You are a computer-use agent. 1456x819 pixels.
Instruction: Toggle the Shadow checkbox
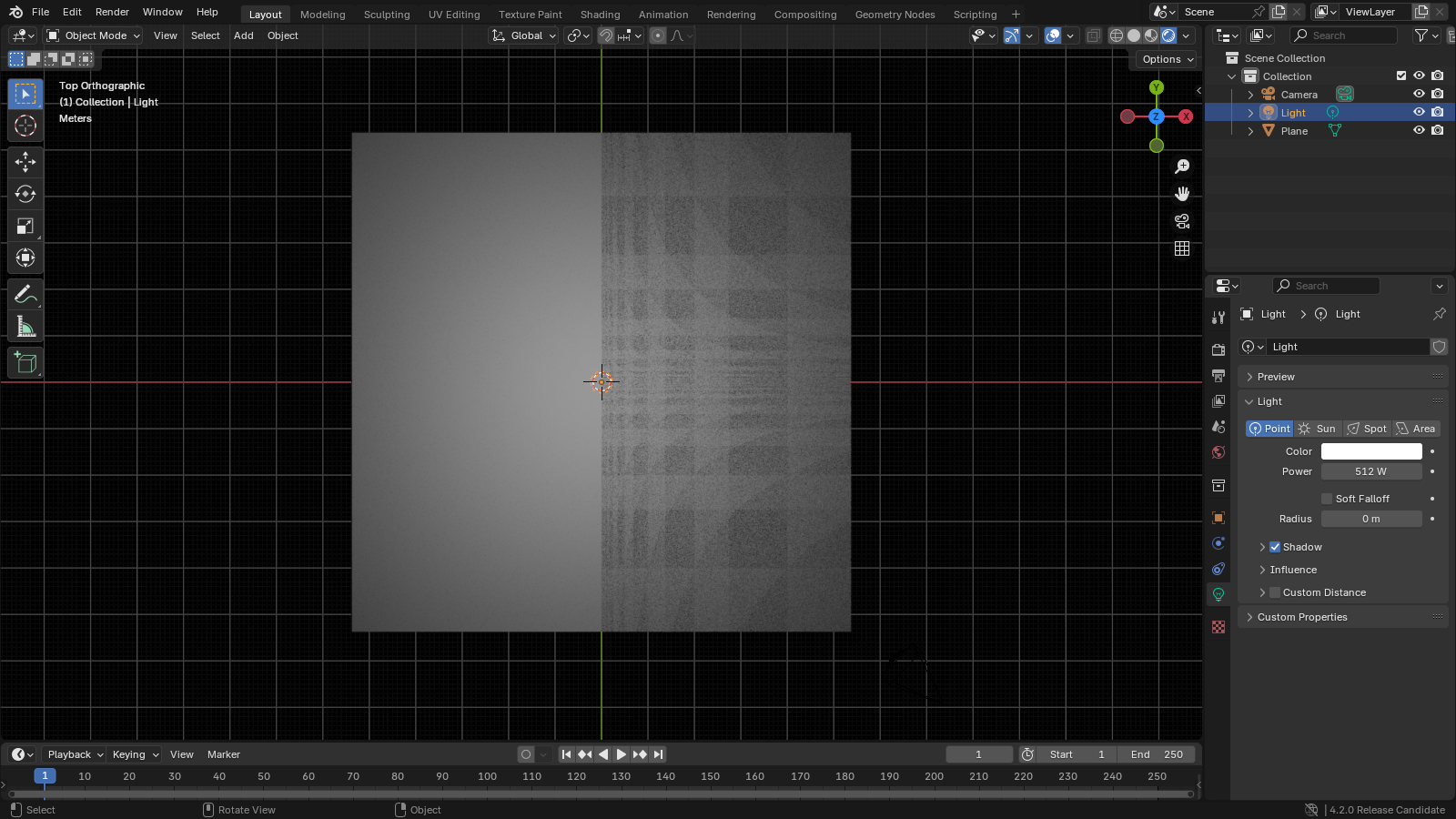coord(1275,547)
